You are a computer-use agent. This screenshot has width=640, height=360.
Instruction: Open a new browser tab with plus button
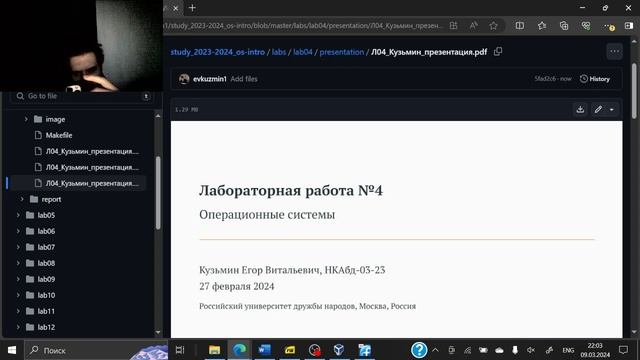[x=192, y=8]
